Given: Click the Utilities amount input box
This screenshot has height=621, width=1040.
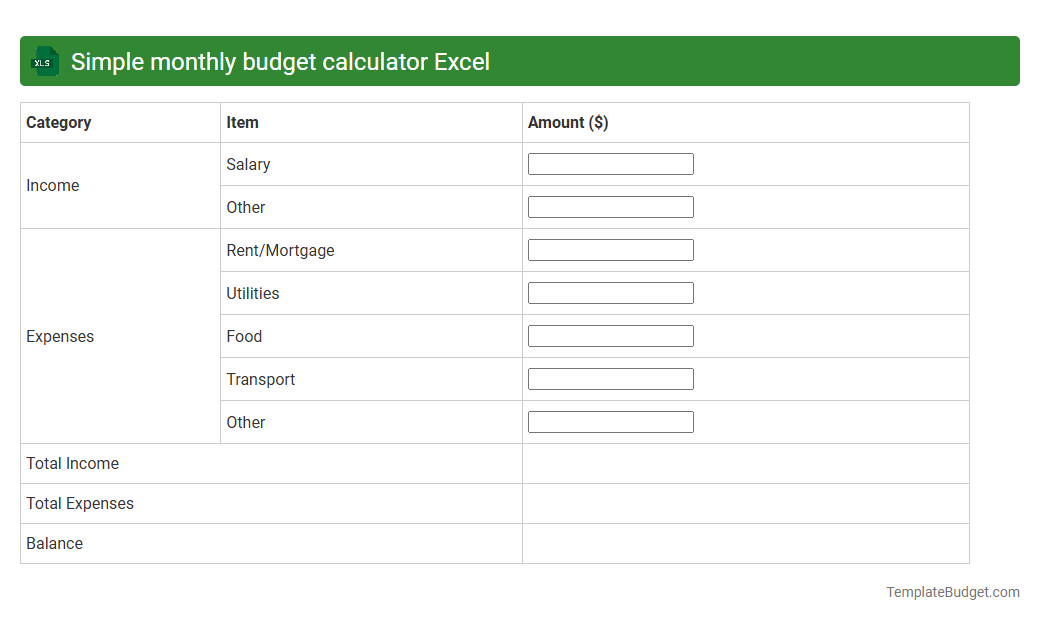Looking at the screenshot, I should pyautogui.click(x=610, y=292).
